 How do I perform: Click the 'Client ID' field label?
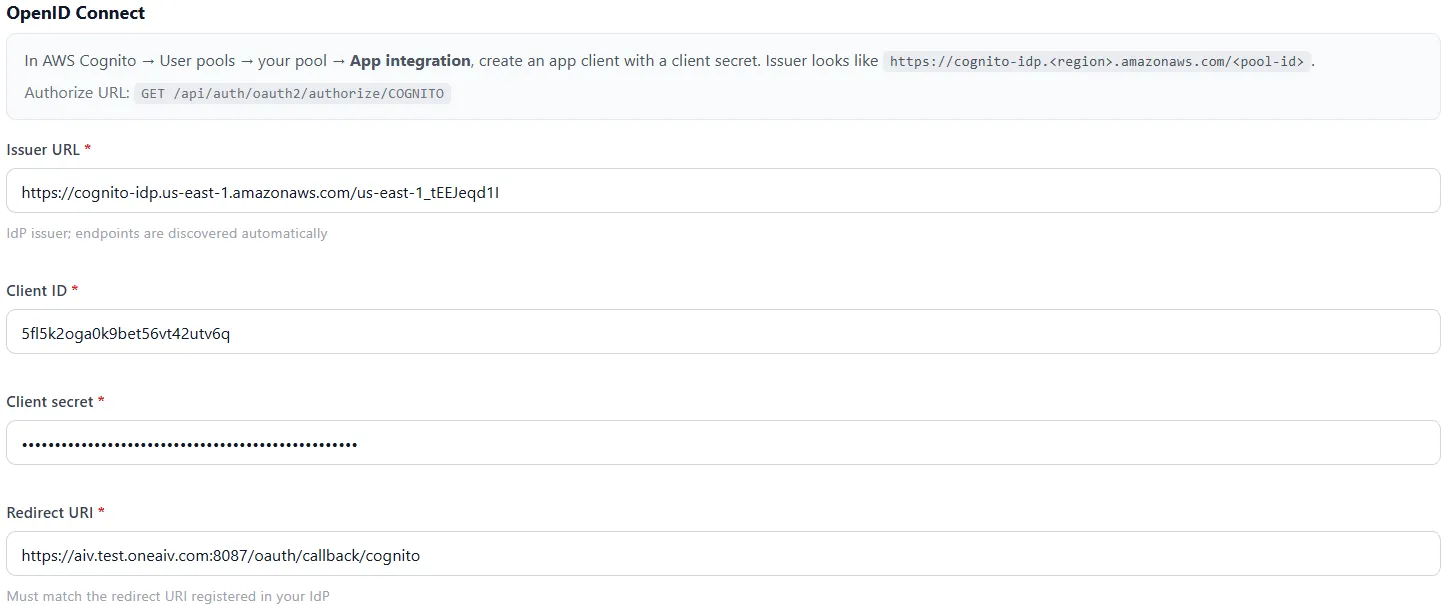click(x=37, y=290)
